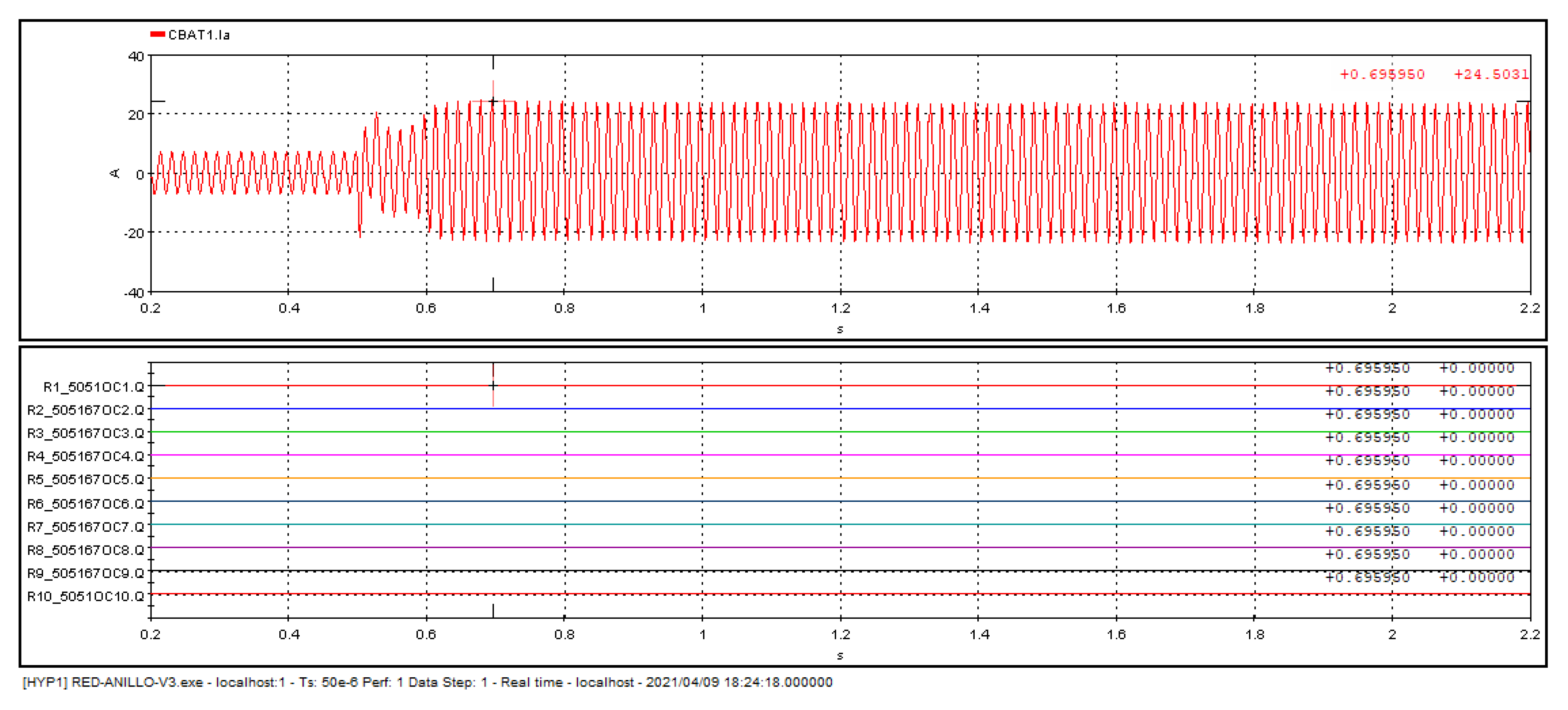Click the 40 tick on the current axis

click(x=136, y=57)
